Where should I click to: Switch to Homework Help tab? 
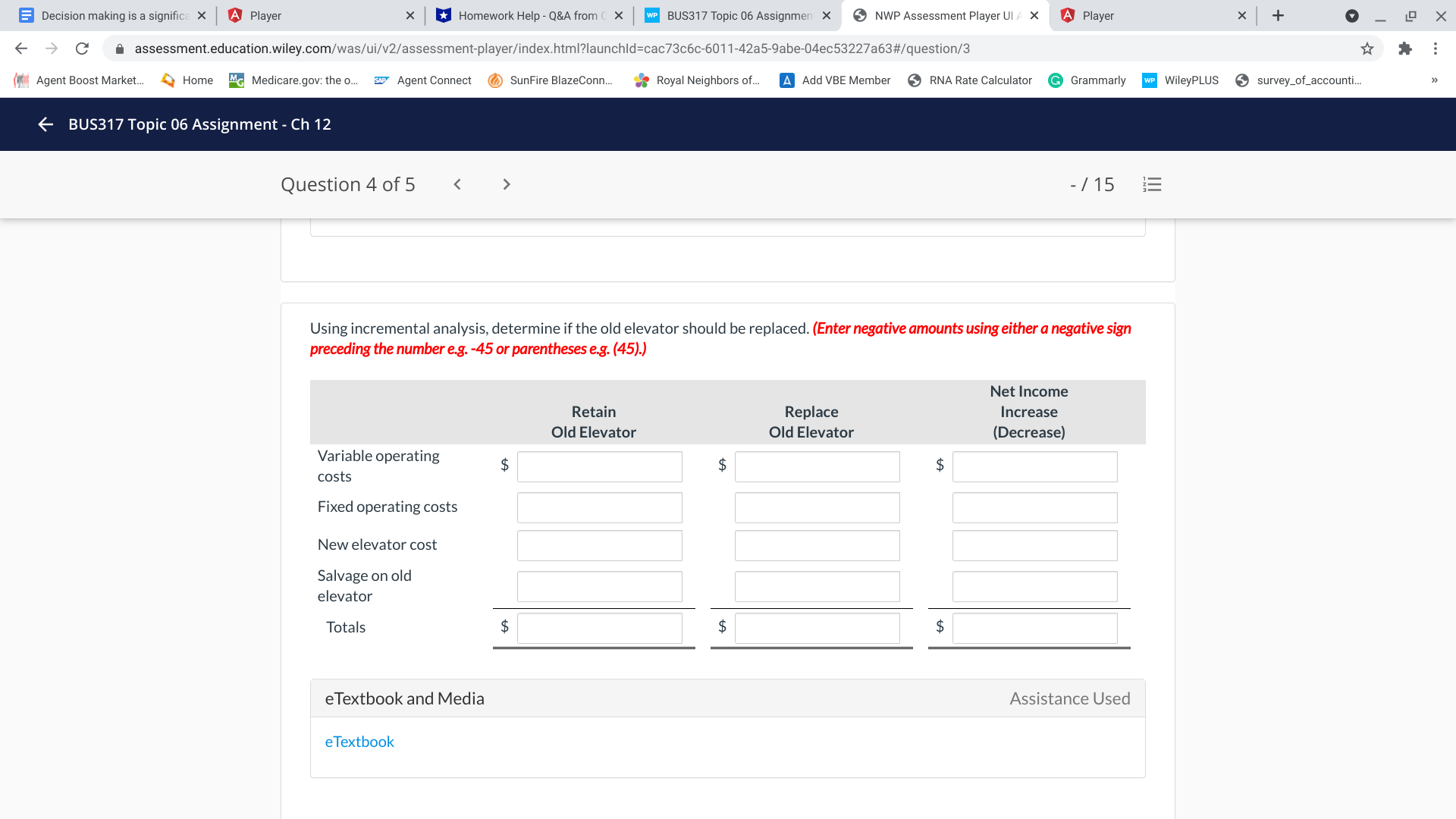coord(527,15)
